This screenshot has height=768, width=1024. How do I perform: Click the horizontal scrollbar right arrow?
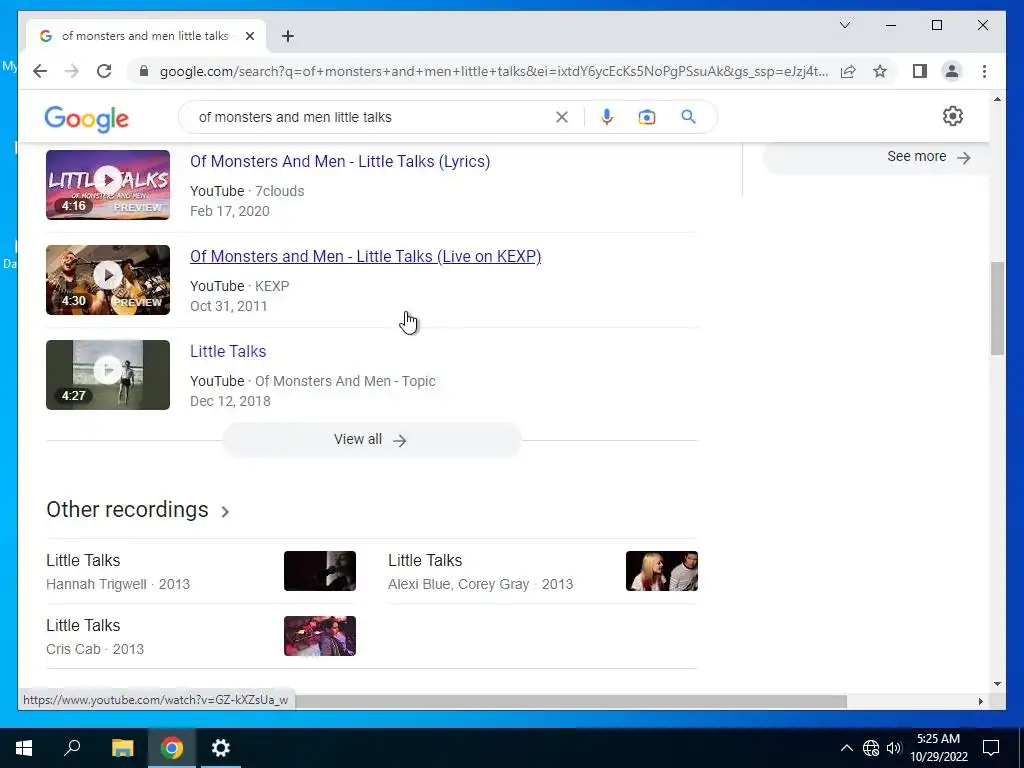click(980, 701)
